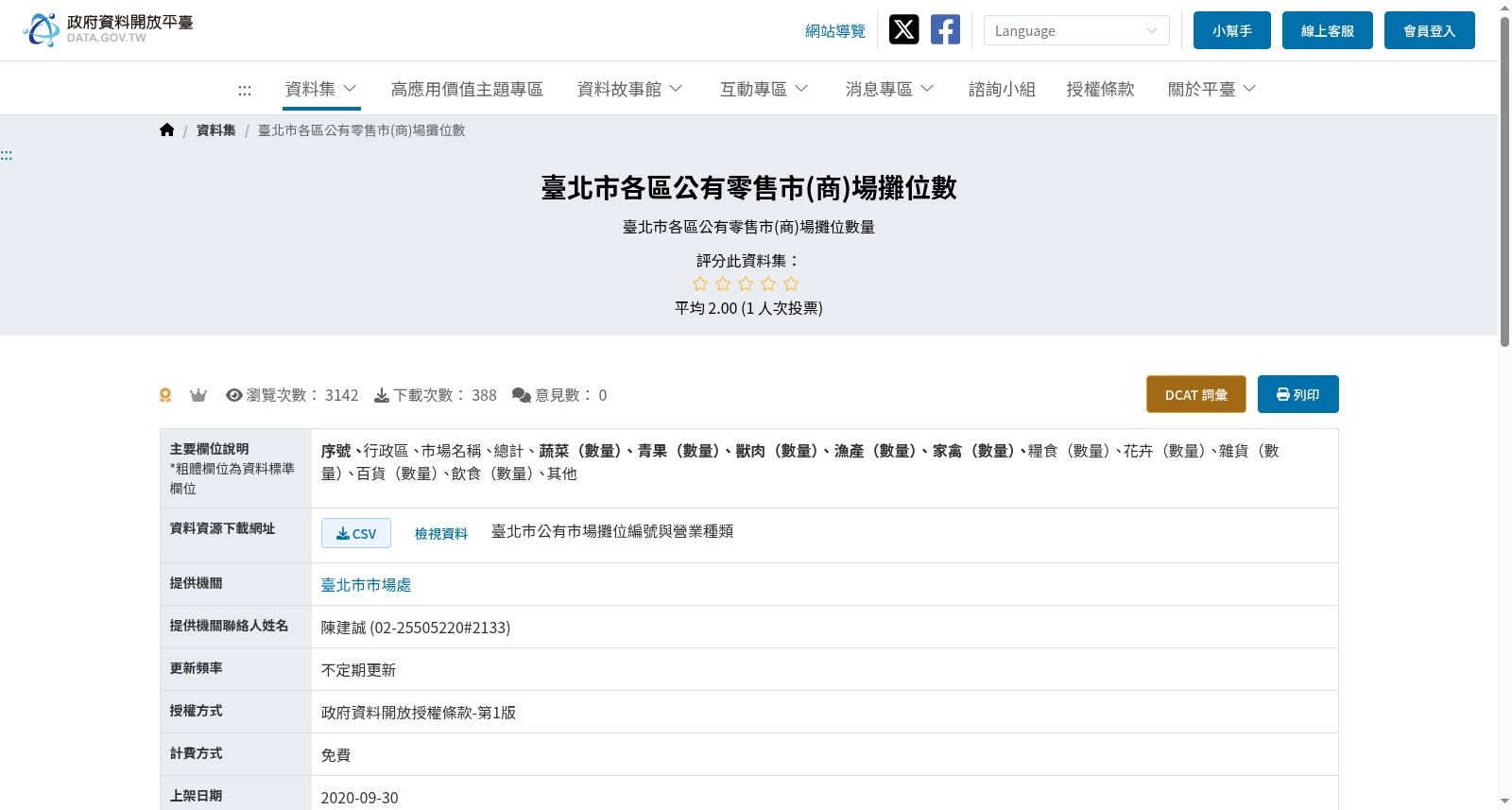
Task: Click the comments icon beside 意見數
Action: pos(522,395)
